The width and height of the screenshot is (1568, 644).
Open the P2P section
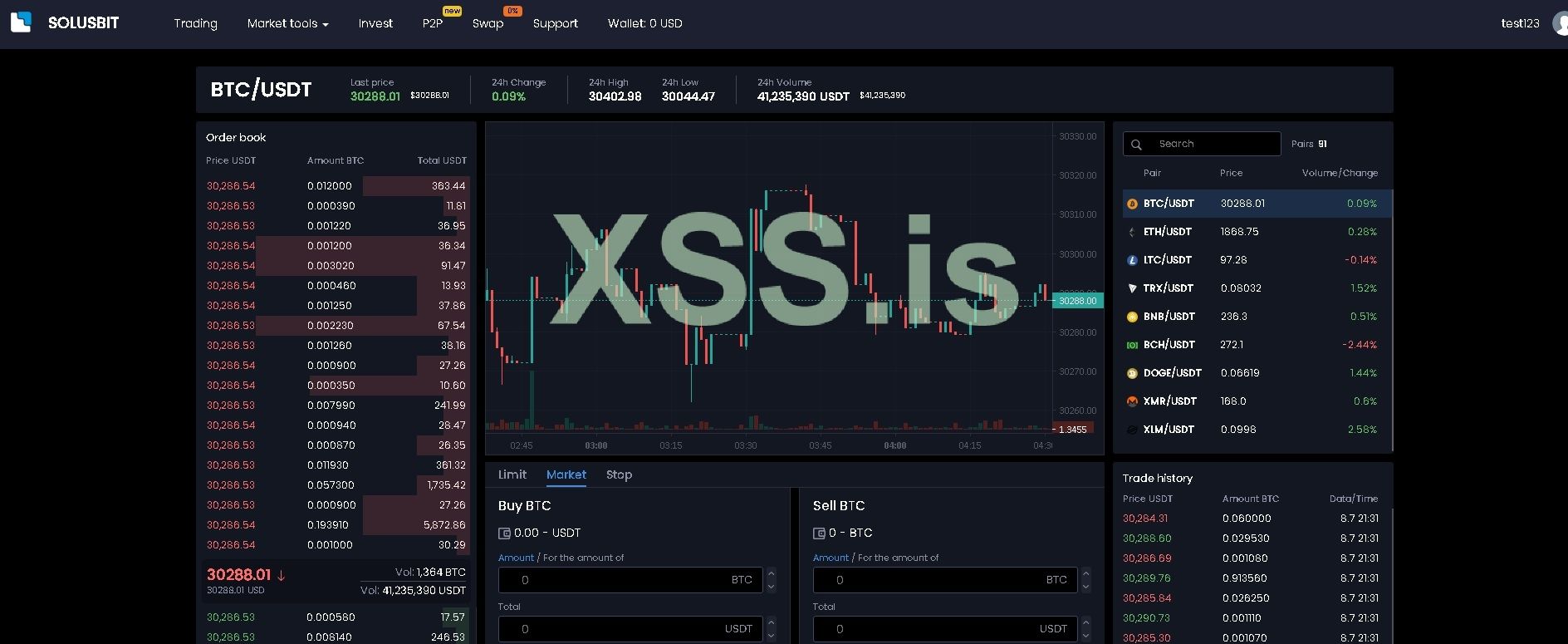433,23
